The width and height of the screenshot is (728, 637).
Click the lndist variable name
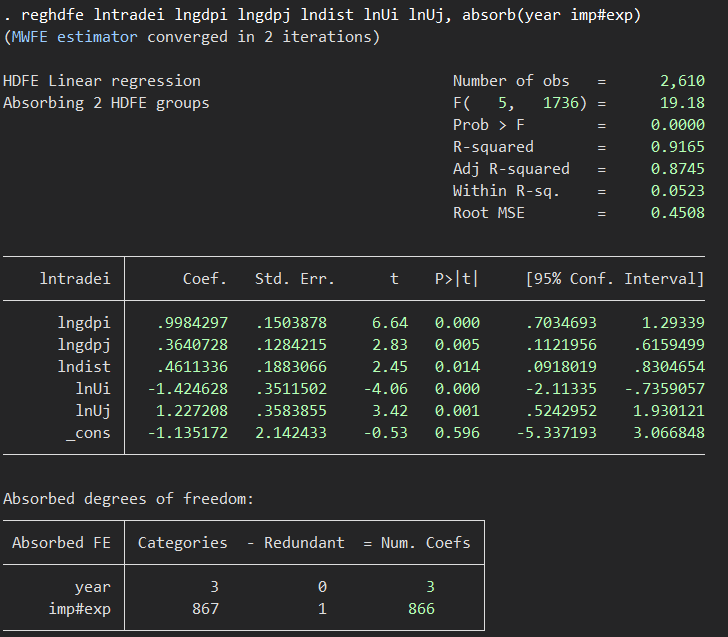tap(84, 367)
